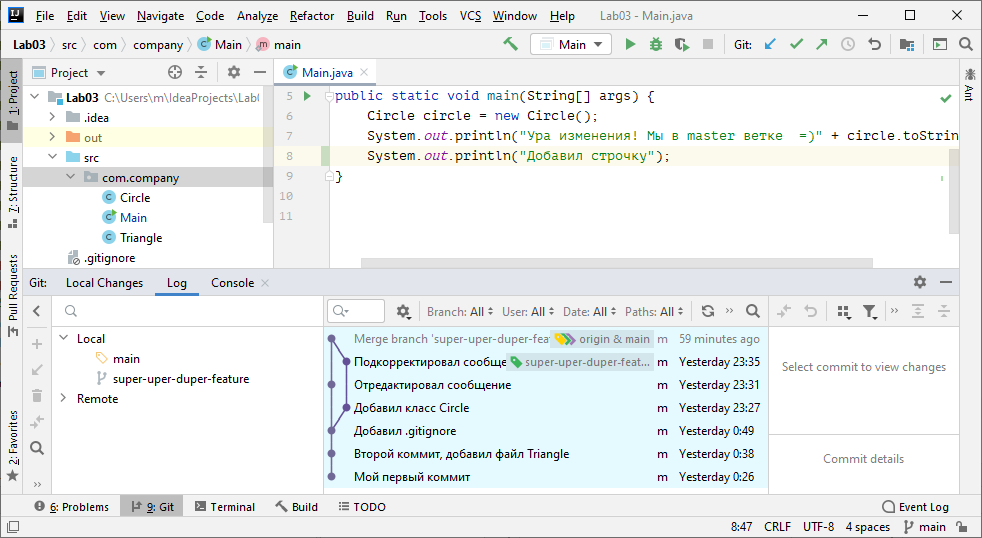Select the super-uper-duper-feature local branch

tap(181, 379)
